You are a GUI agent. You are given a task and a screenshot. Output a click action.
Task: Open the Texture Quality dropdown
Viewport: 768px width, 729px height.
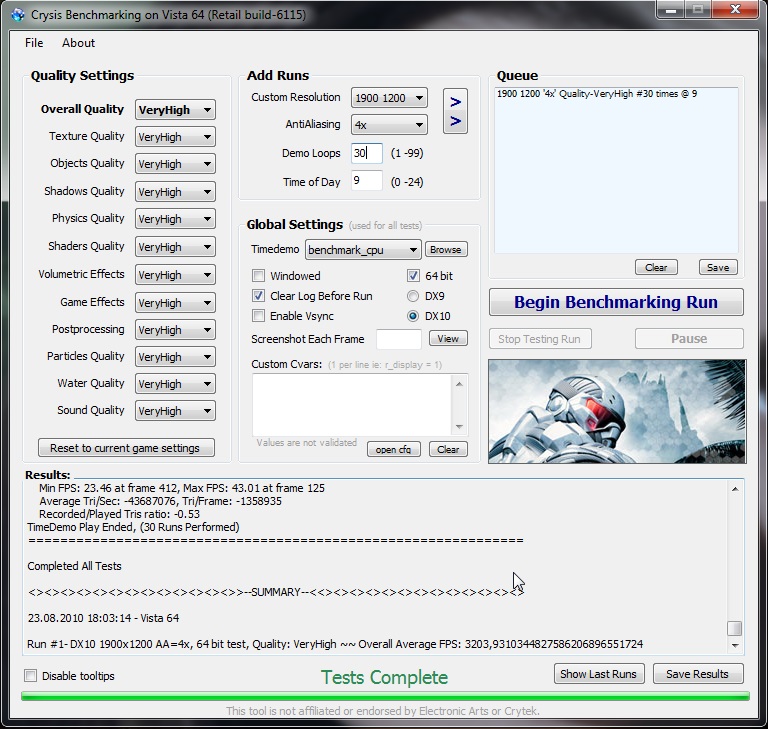coord(175,137)
